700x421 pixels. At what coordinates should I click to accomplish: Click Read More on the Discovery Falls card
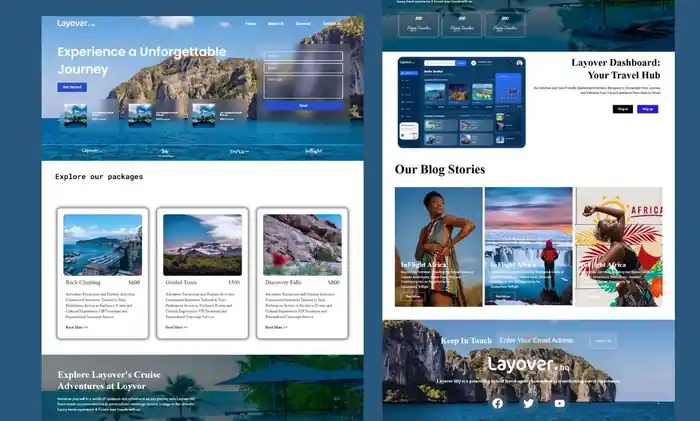tap(276, 327)
